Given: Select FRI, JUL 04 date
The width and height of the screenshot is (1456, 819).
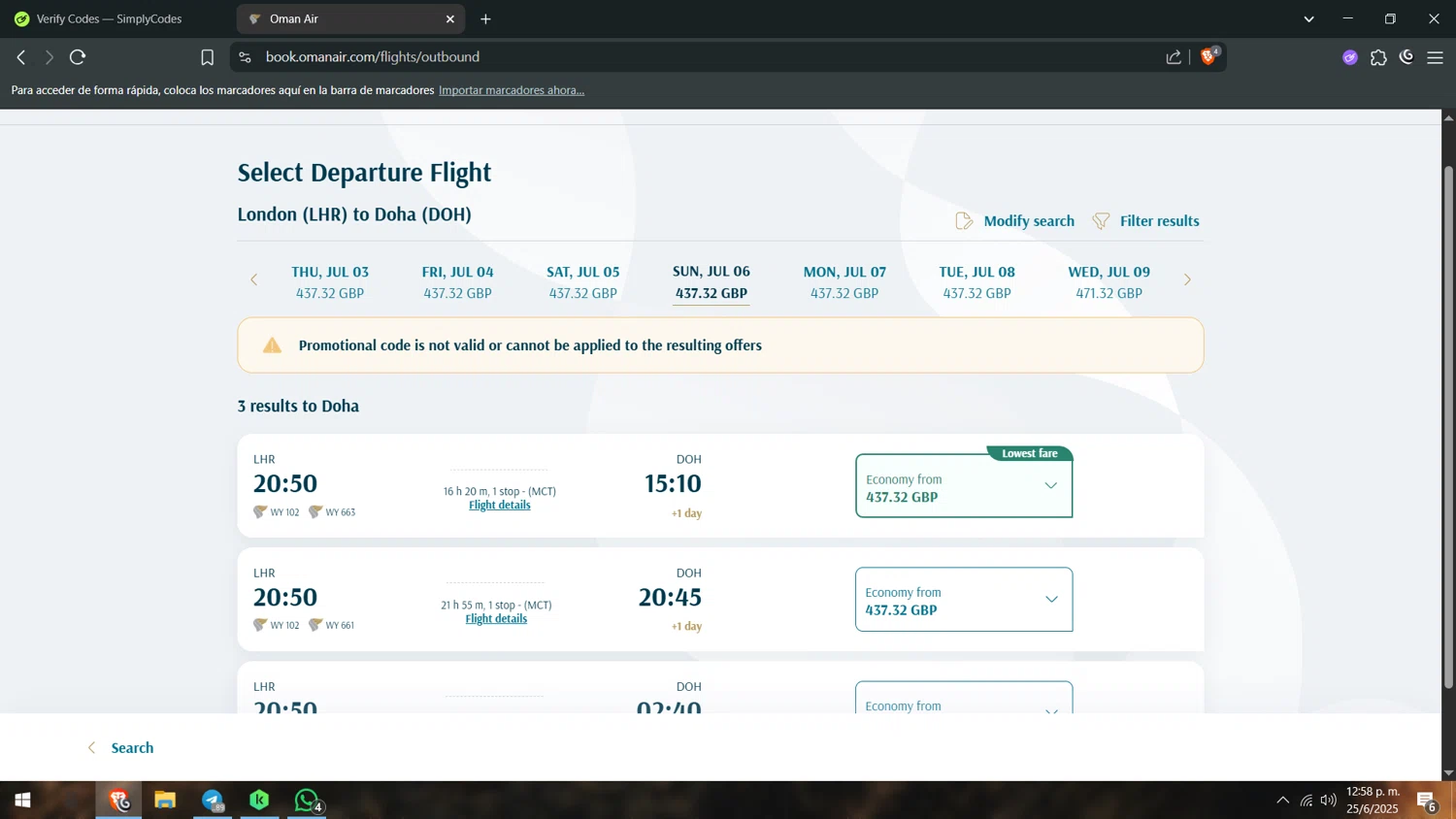Looking at the screenshot, I should point(457,282).
